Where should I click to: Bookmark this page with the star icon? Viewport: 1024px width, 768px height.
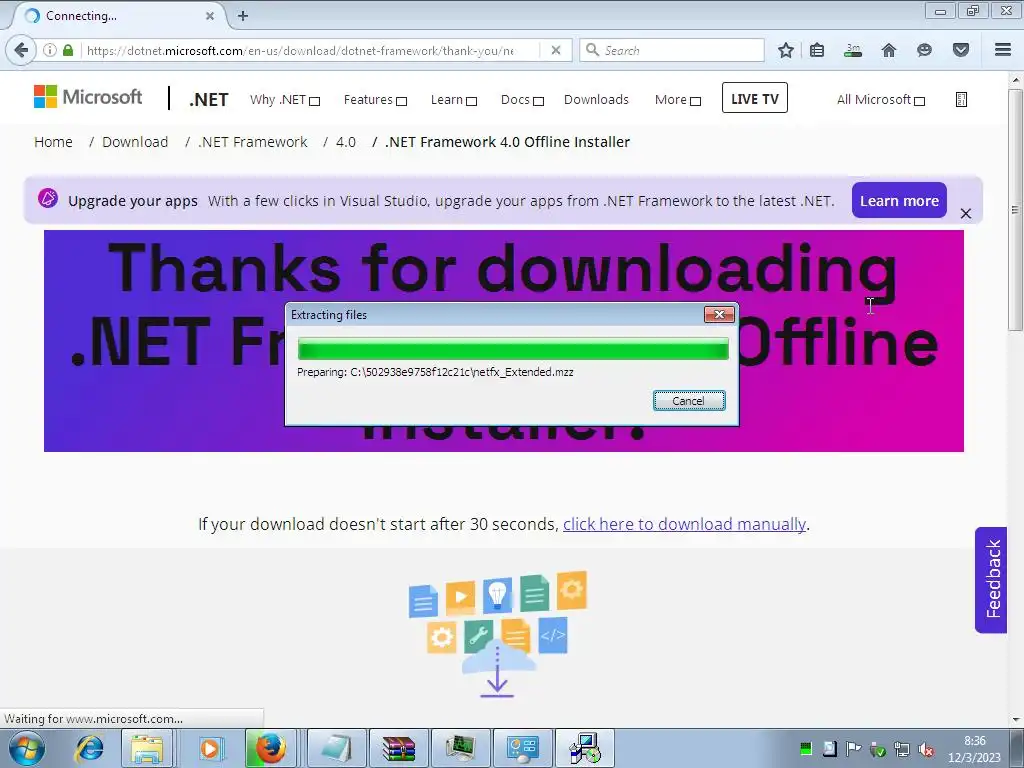pos(786,50)
